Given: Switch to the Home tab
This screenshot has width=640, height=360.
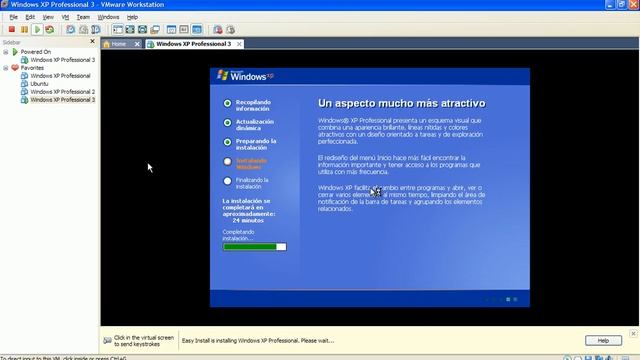Looking at the screenshot, I should [118, 44].
